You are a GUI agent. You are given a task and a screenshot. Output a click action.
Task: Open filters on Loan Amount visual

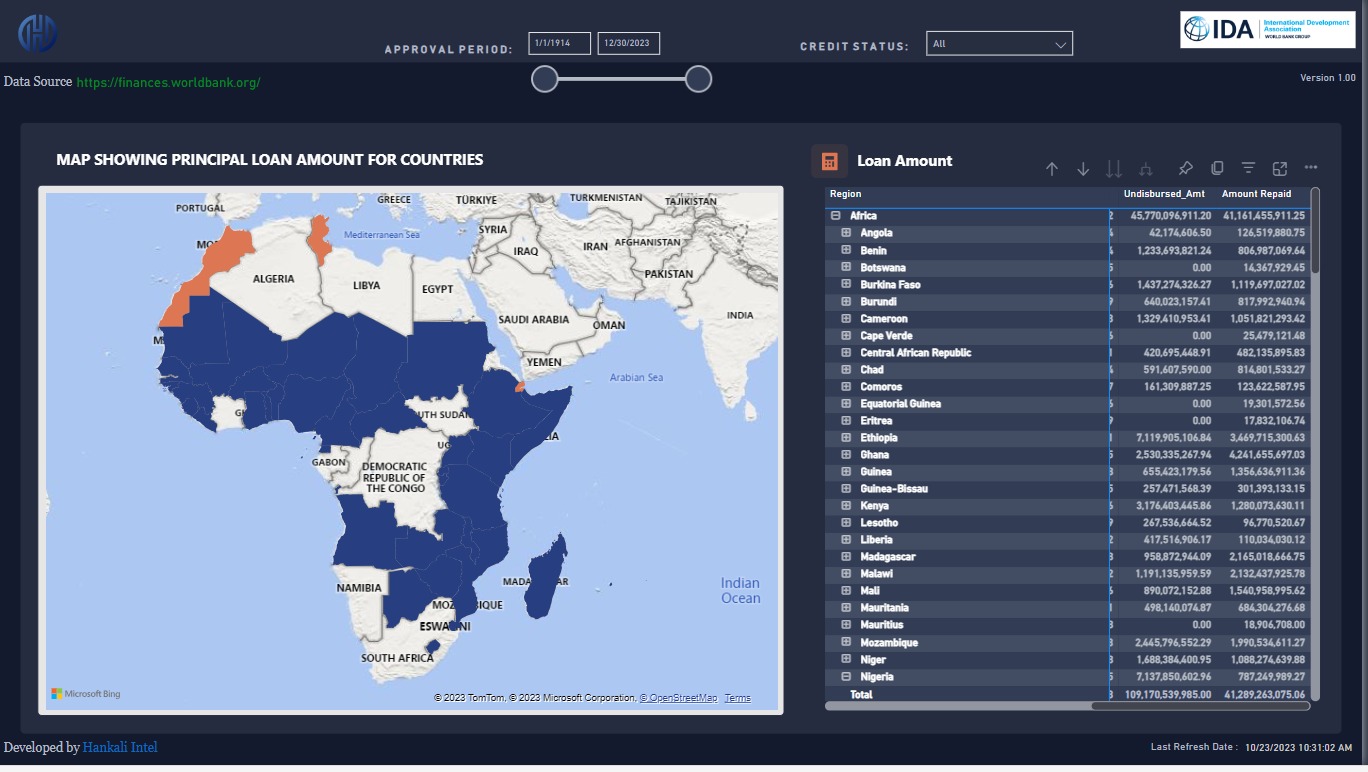pos(1248,168)
